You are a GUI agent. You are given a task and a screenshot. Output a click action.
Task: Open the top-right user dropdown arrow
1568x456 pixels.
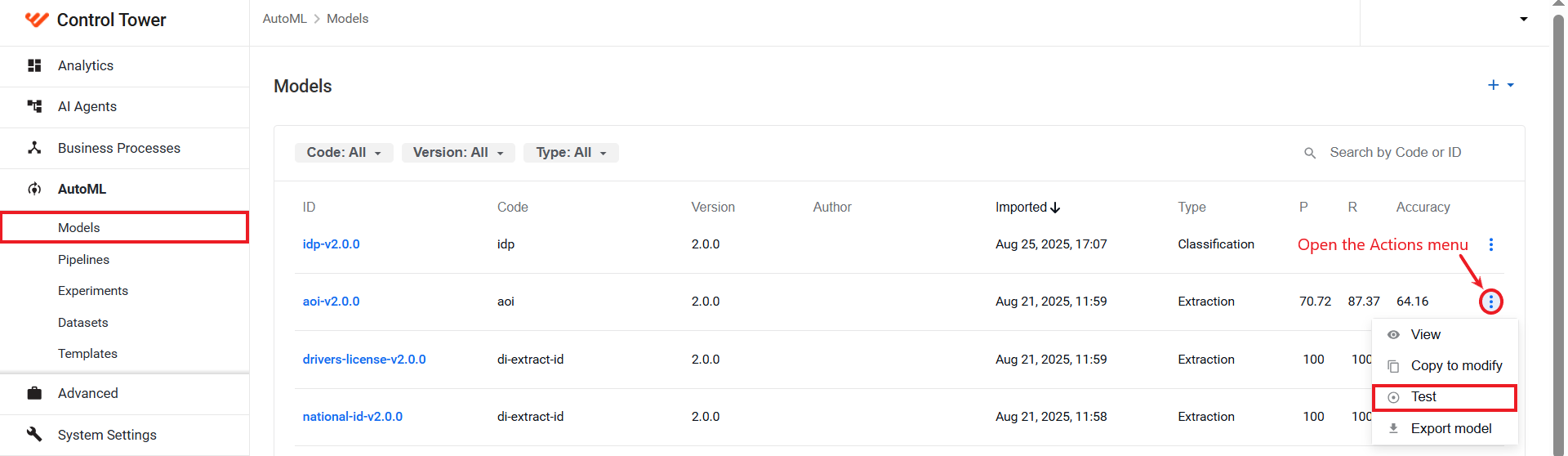tap(1524, 19)
